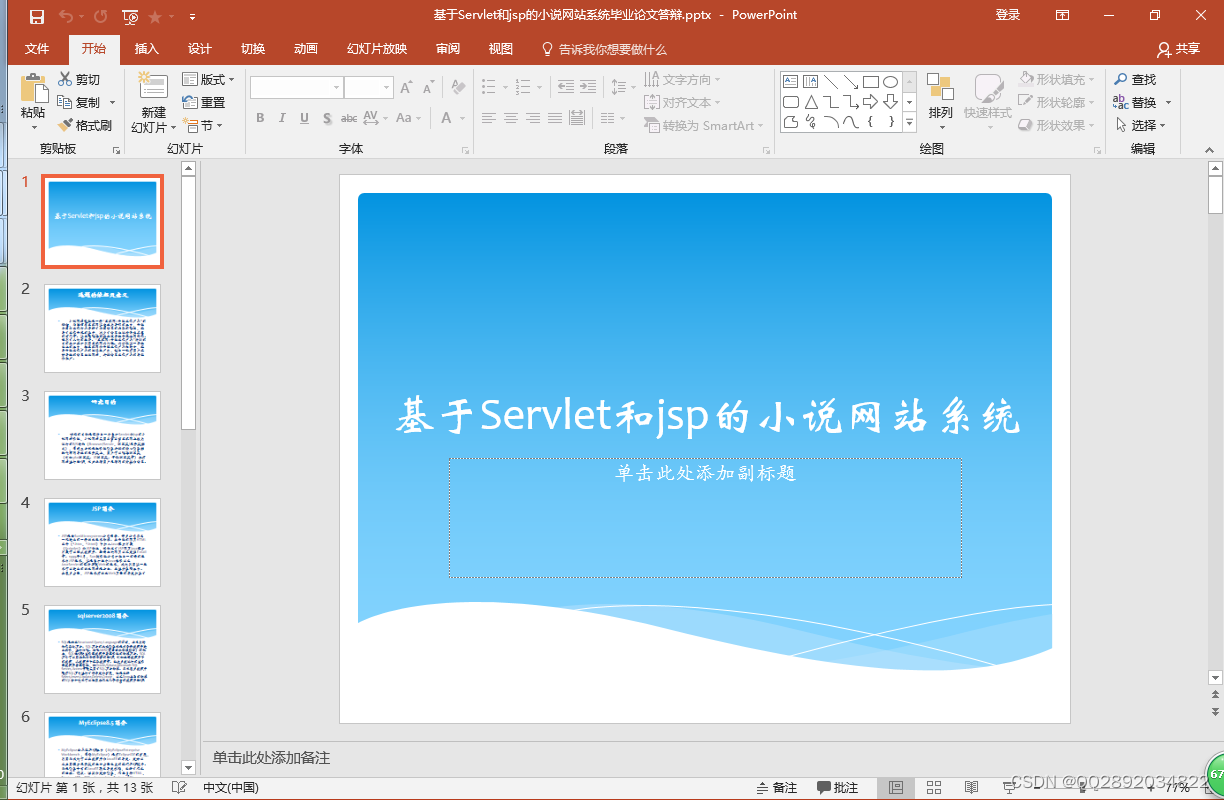Select slide 3 thumbnail in the panel
The height and width of the screenshot is (800, 1224).
coord(102,435)
